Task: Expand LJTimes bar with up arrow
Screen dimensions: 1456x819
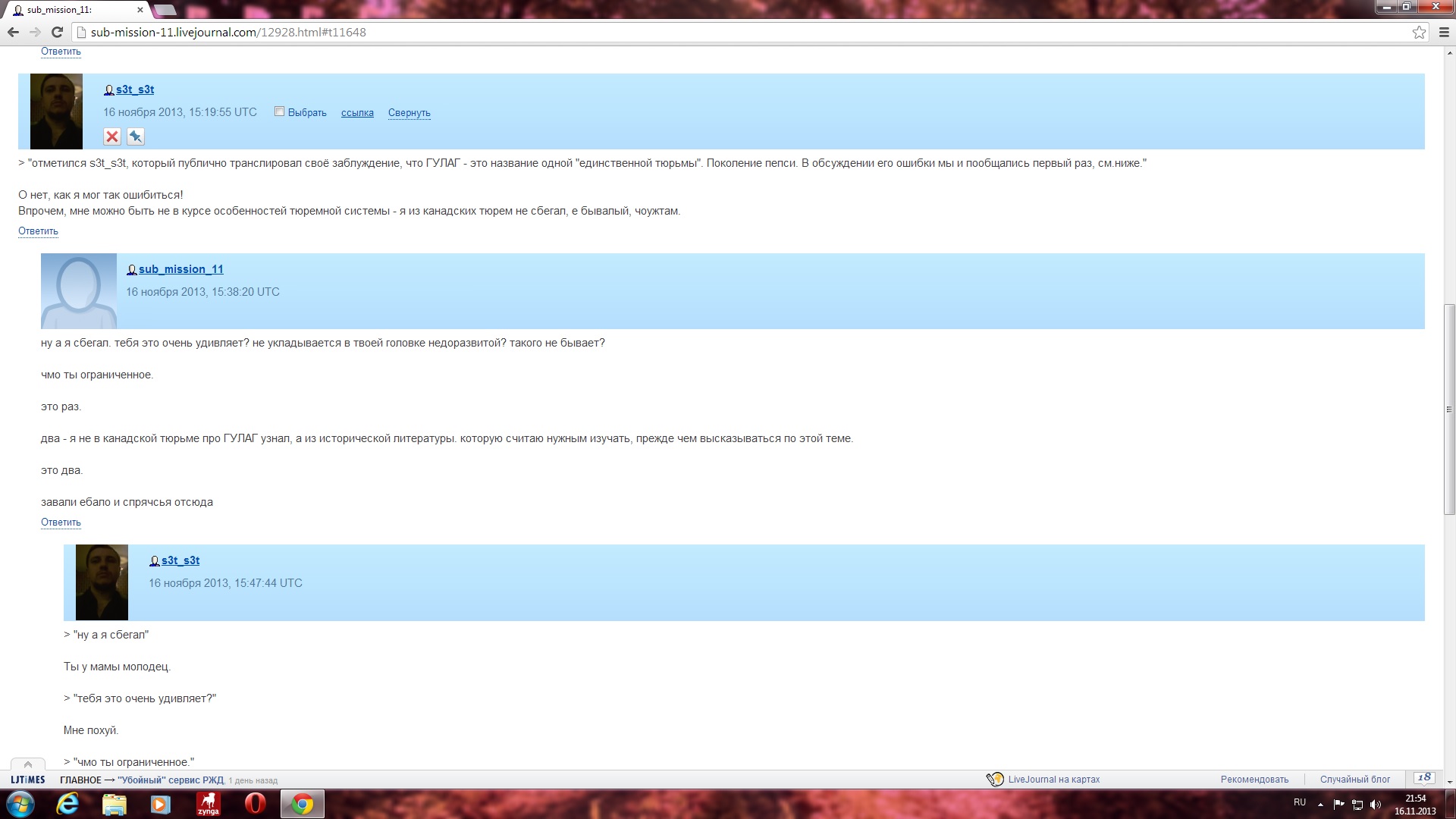Action: click(x=28, y=764)
